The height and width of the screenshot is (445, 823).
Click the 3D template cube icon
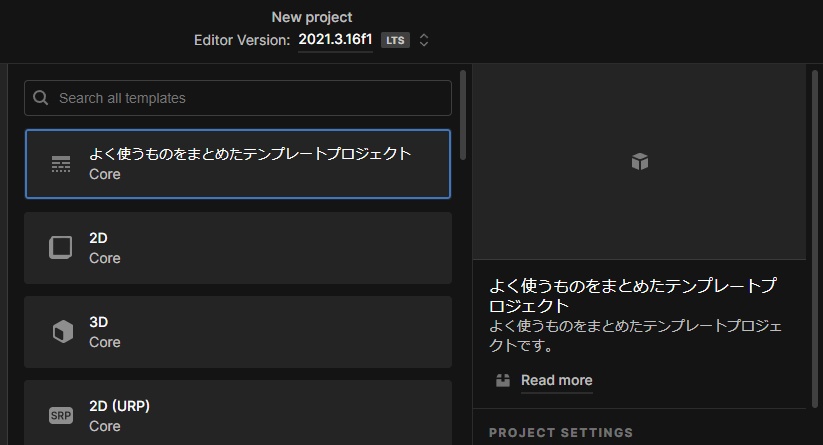click(x=62, y=332)
